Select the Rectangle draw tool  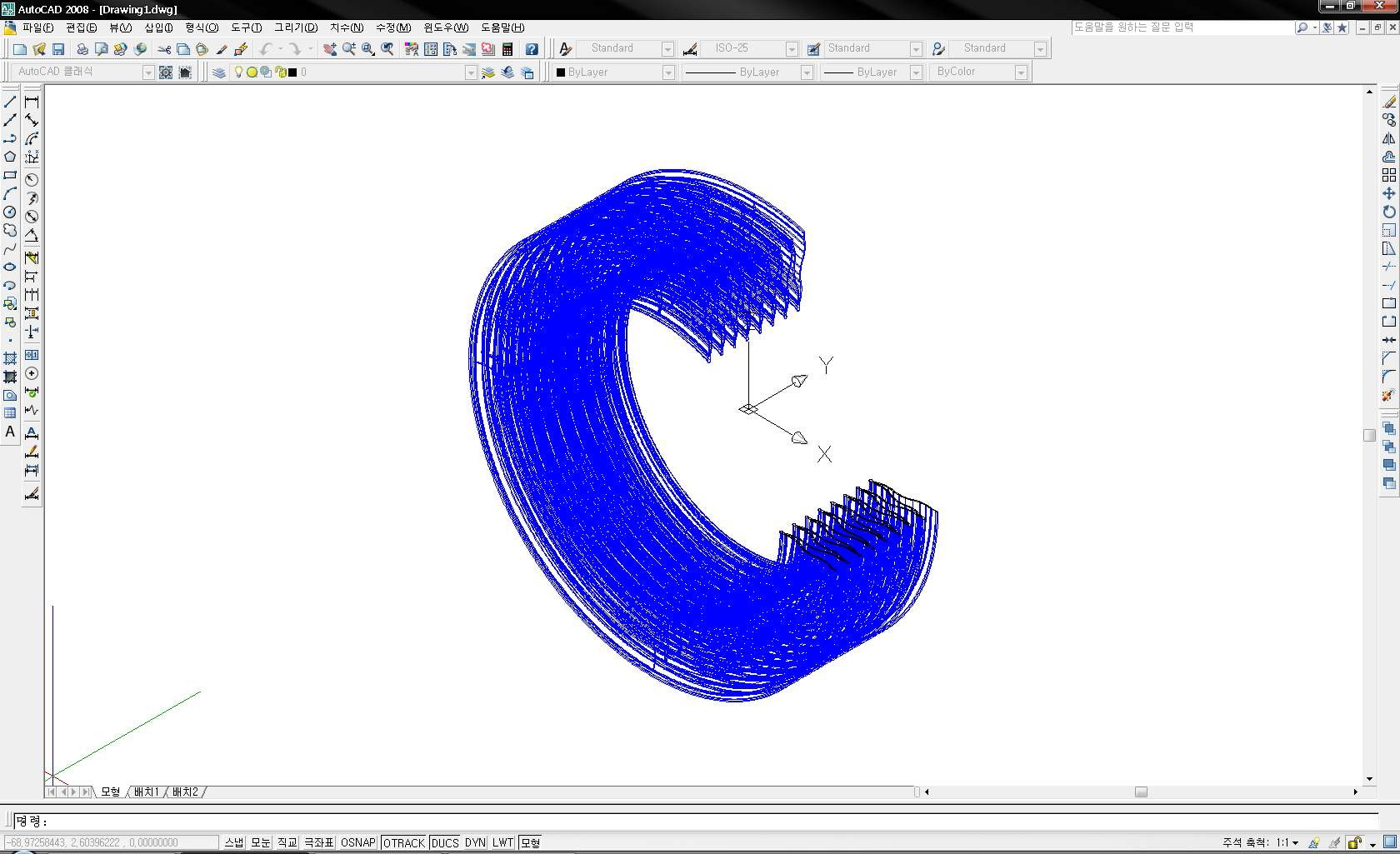pyautogui.click(x=10, y=175)
